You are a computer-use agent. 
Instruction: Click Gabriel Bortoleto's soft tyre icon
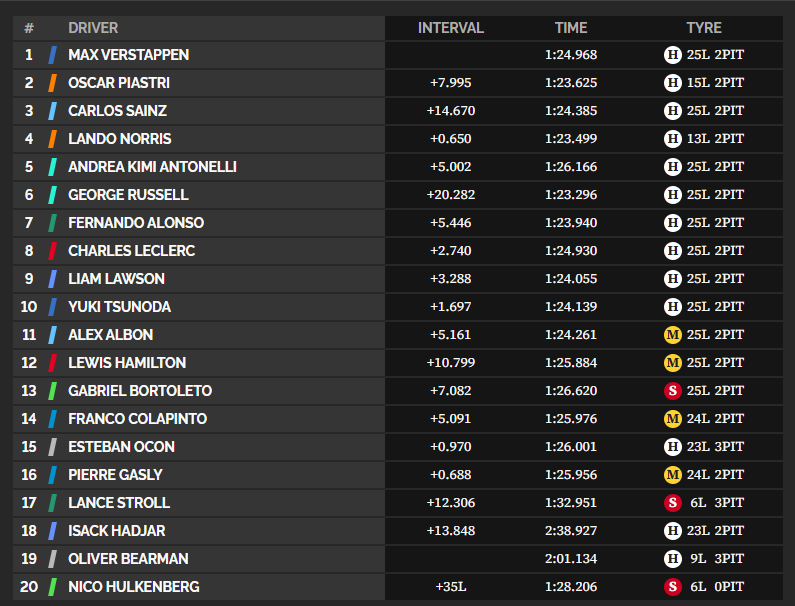673,391
